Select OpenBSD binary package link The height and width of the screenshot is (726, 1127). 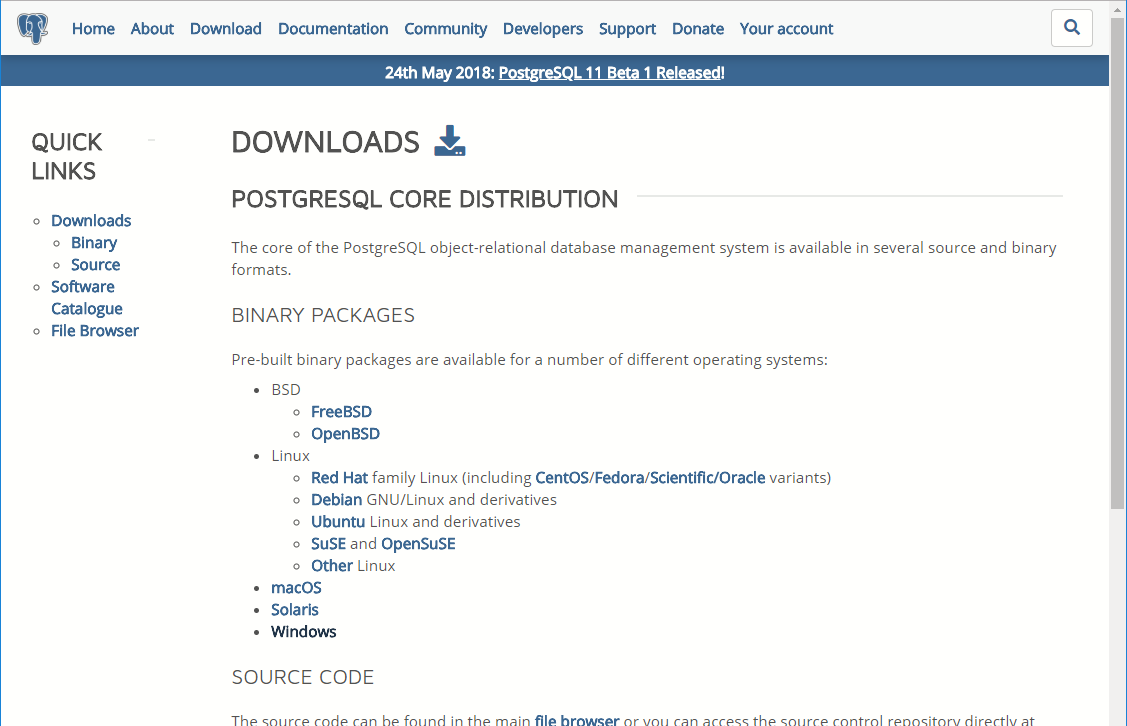coord(345,434)
